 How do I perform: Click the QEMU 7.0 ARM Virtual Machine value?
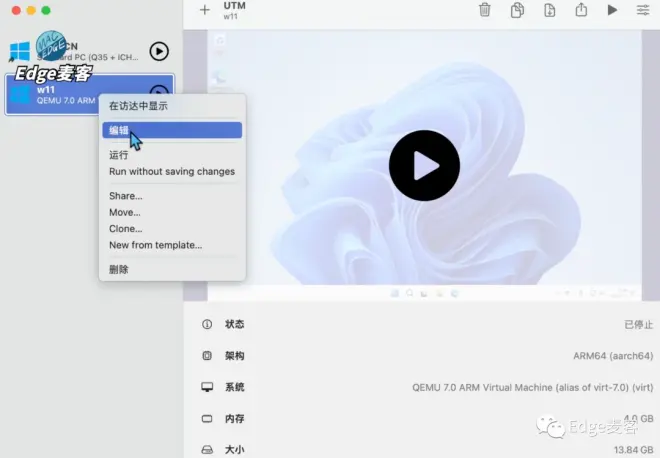click(x=532, y=387)
